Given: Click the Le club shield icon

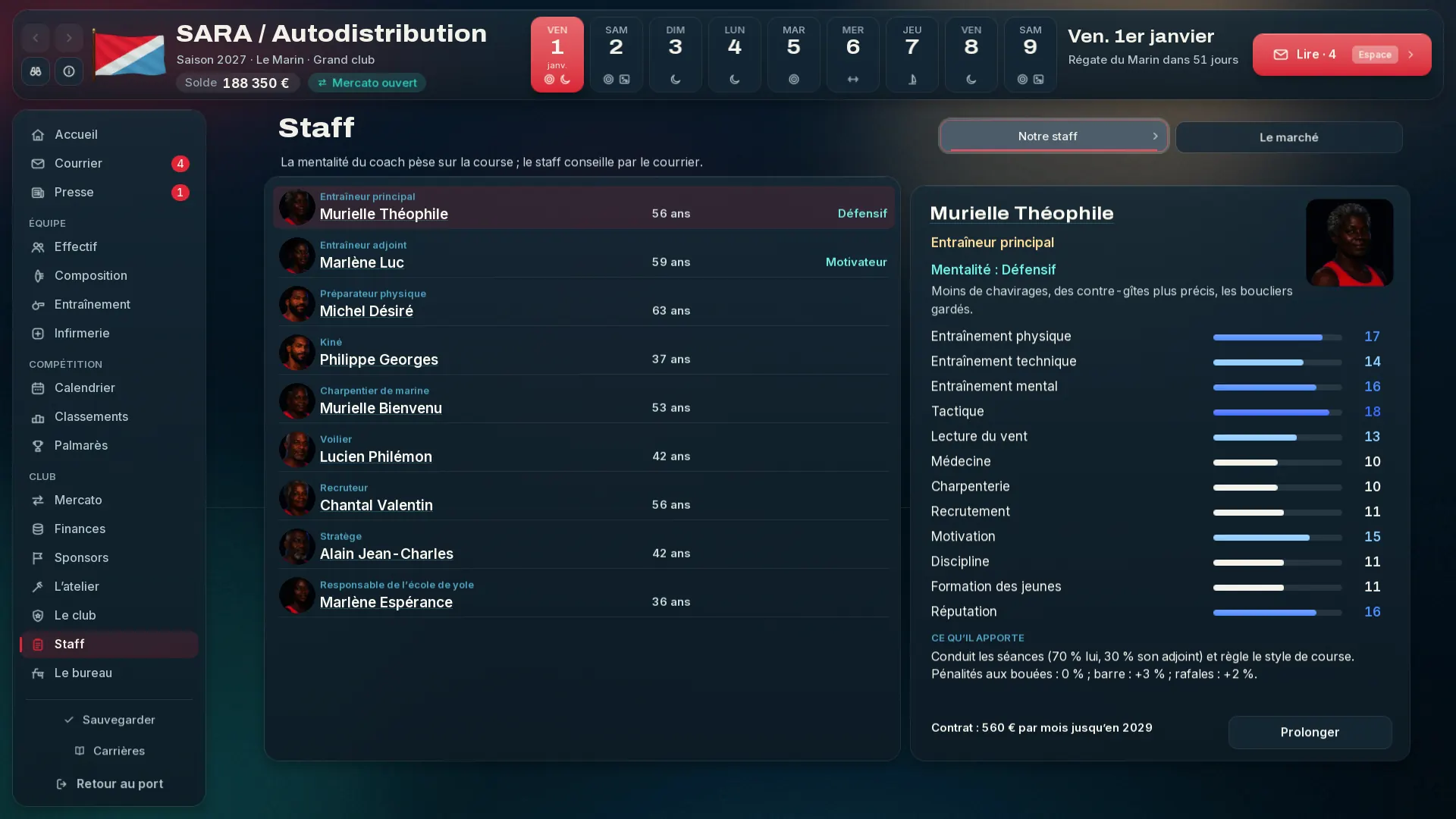Looking at the screenshot, I should [x=38, y=616].
